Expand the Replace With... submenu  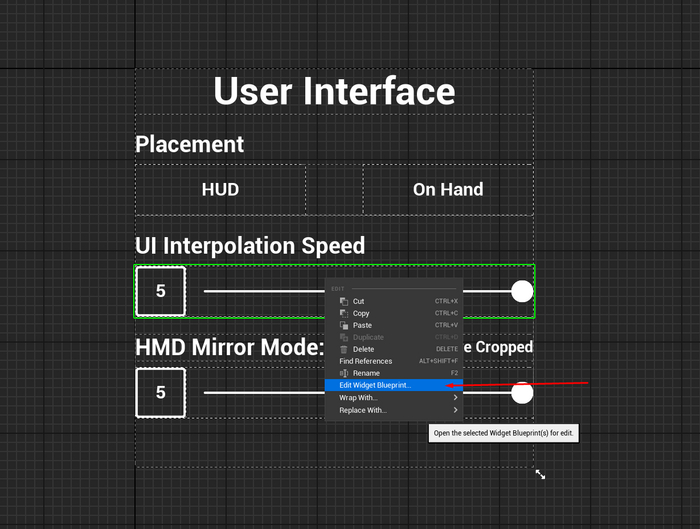click(x=394, y=410)
